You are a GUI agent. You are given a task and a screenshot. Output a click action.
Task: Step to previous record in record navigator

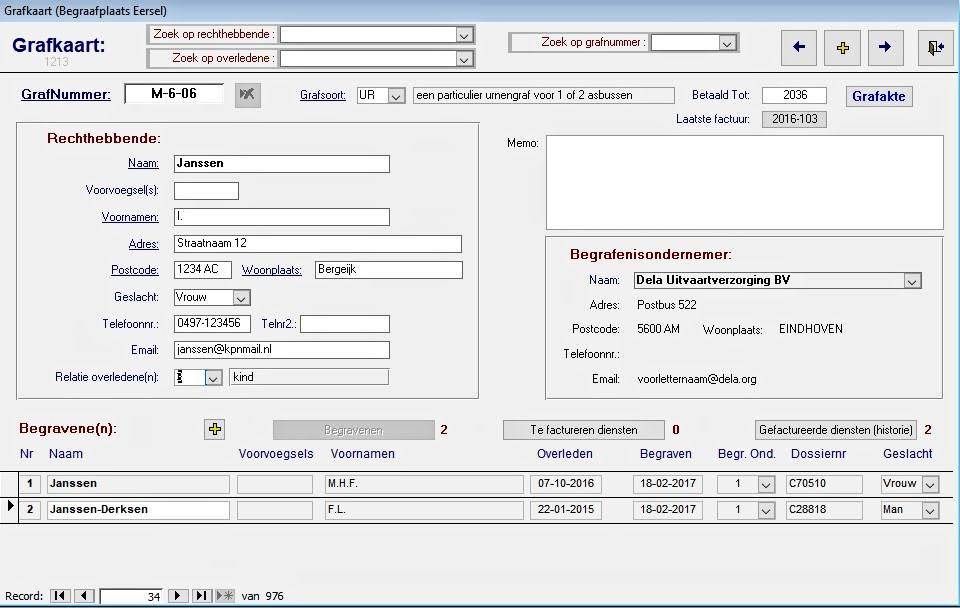click(84, 596)
